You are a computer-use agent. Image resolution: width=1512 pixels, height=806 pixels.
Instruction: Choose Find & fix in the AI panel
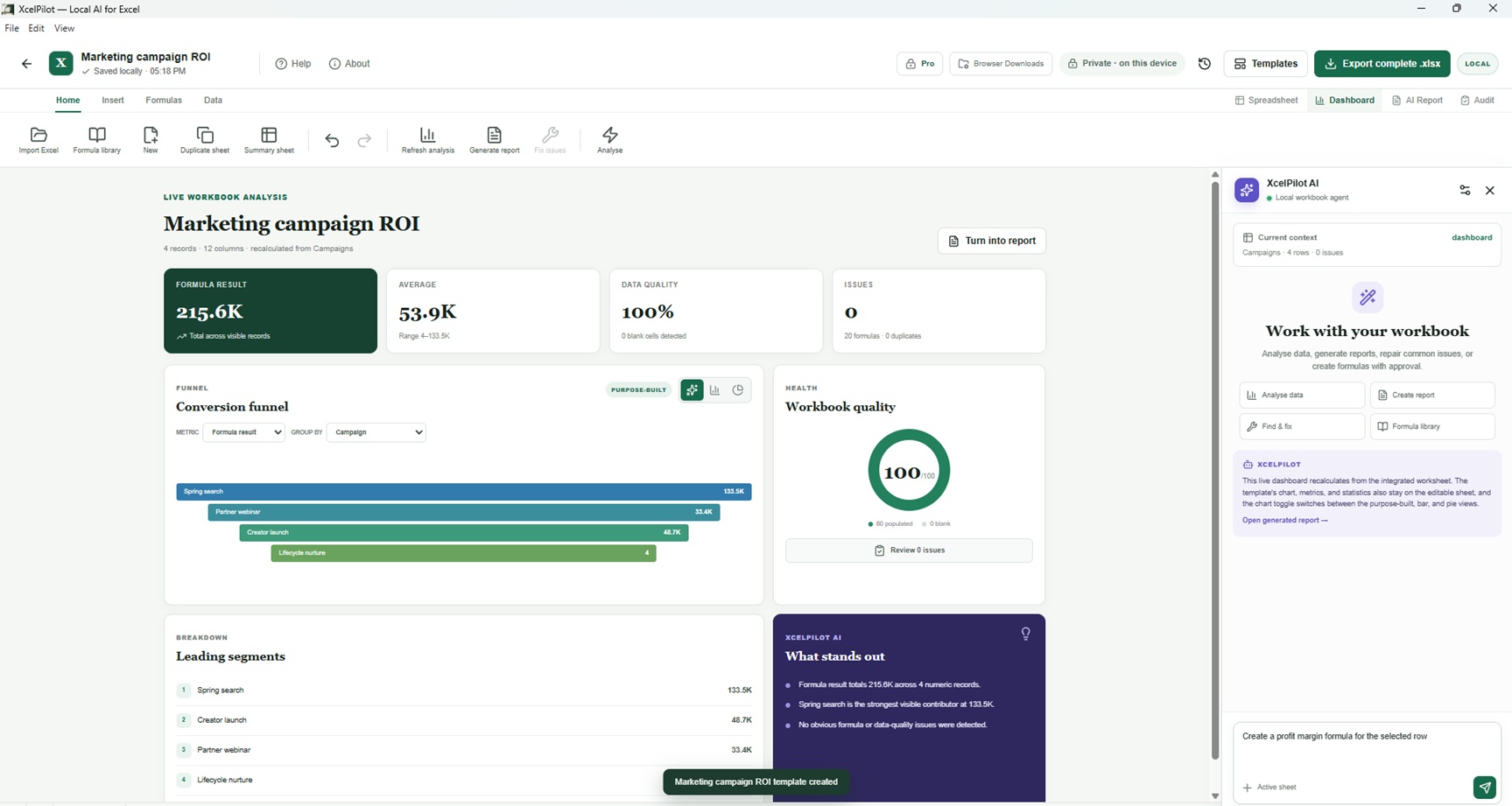(1302, 427)
